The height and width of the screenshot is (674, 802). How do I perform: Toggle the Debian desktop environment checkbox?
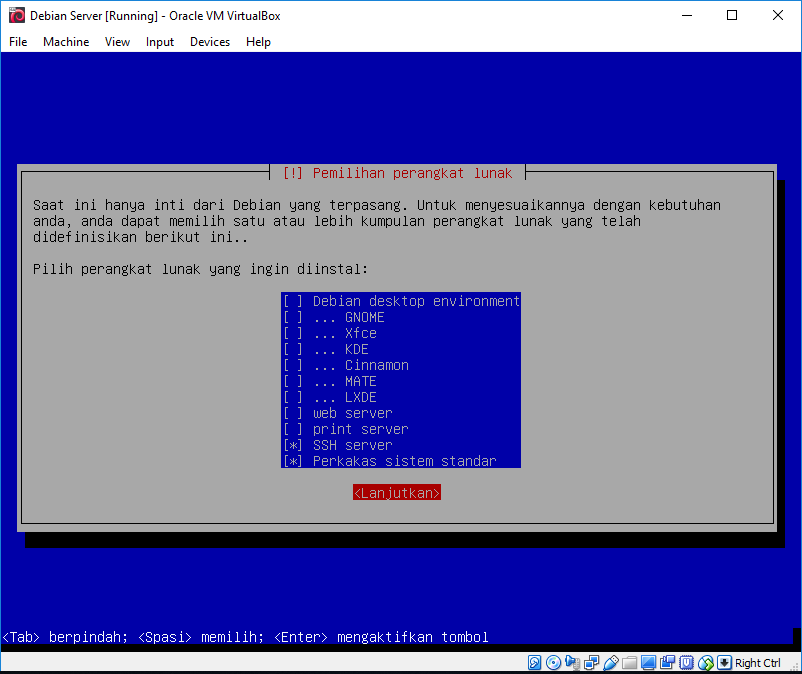(293, 301)
